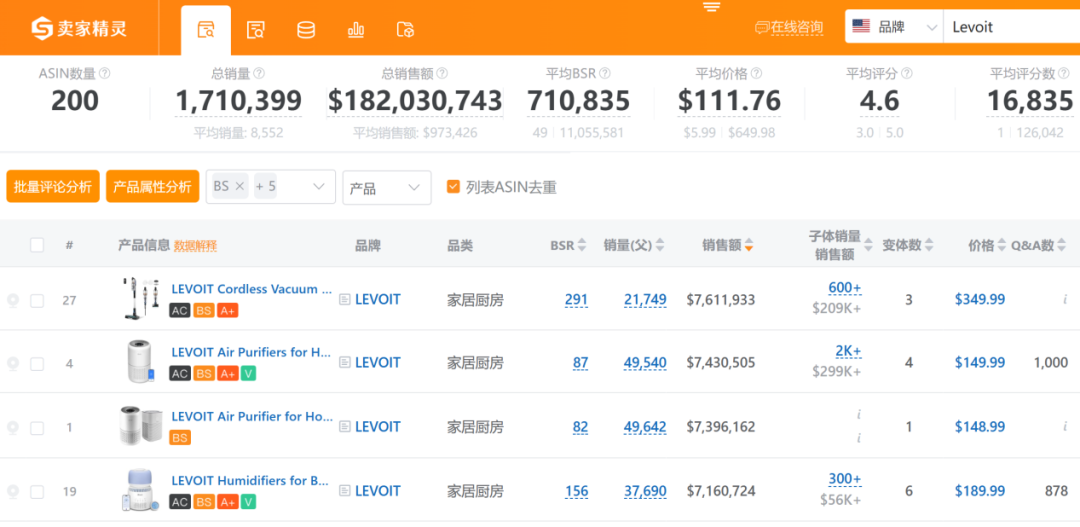Open the bar chart analytics tab icon
Screen dimensions: 1080x527
(356, 30)
